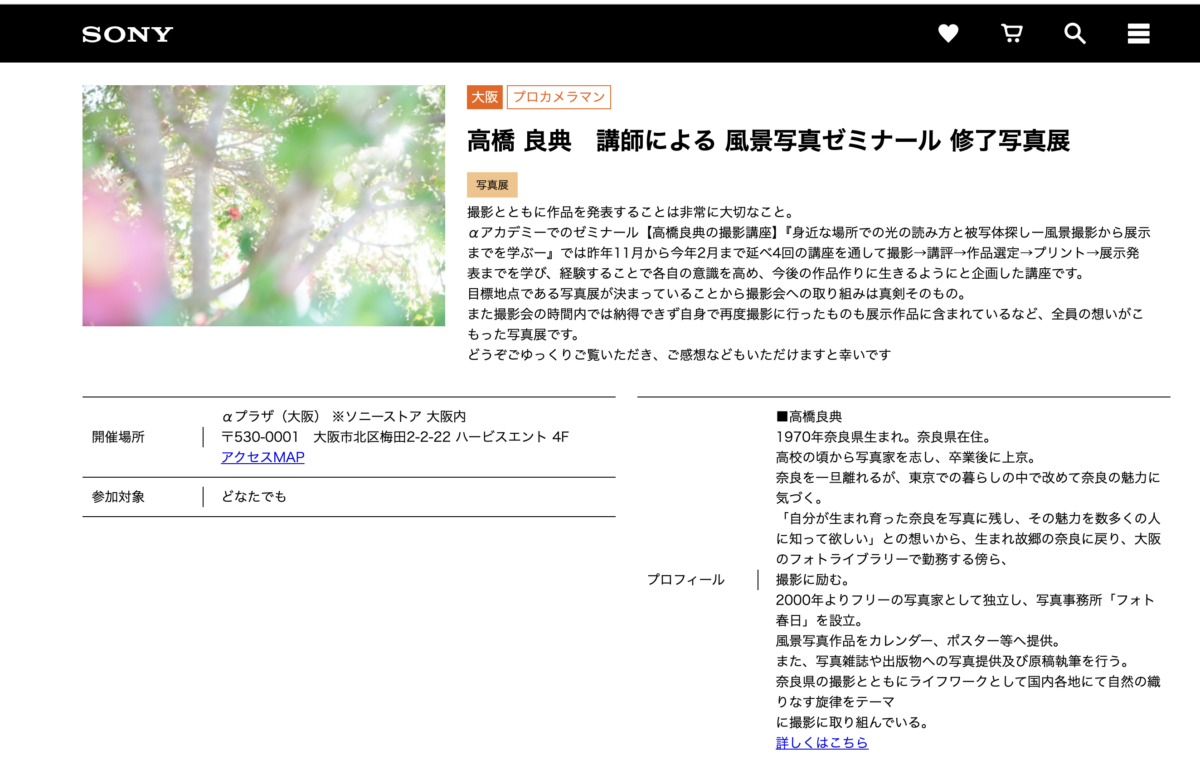Open the favorites heart icon
Image resolution: width=1200 pixels, height=760 pixels.
tap(948, 34)
